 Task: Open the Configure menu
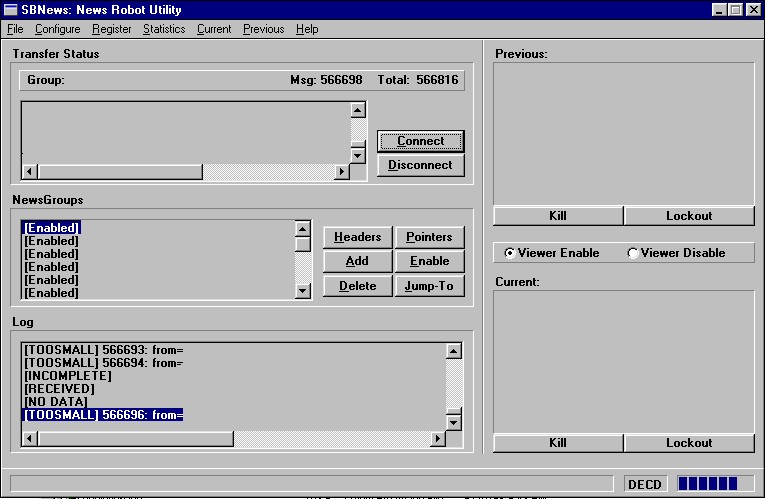tap(57, 29)
